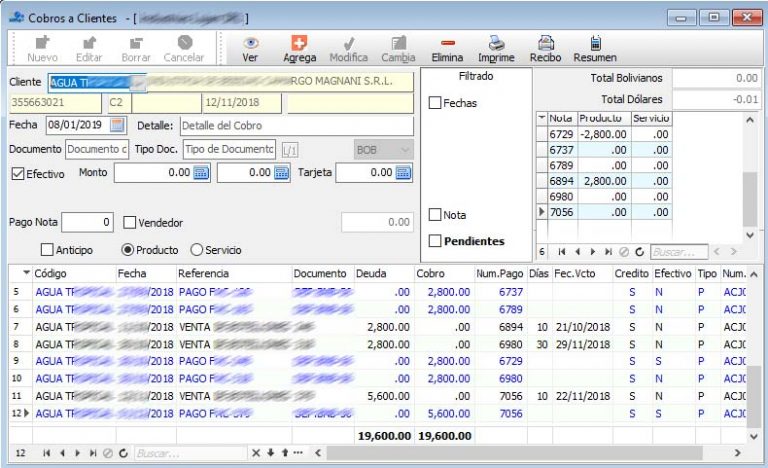
Task: Click the L/1 button near Tipo Doc.
Action: [x=289, y=150]
